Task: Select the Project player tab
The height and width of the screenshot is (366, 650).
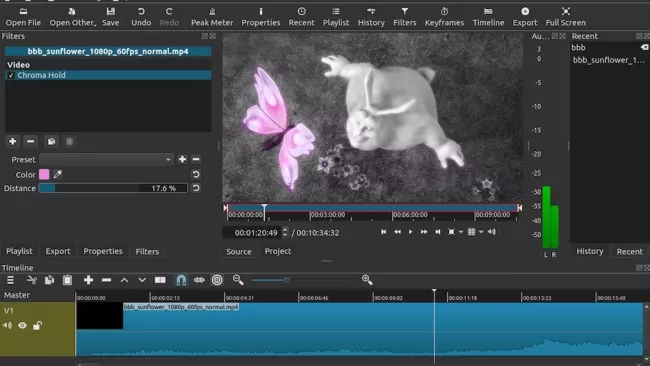Action: pos(278,251)
